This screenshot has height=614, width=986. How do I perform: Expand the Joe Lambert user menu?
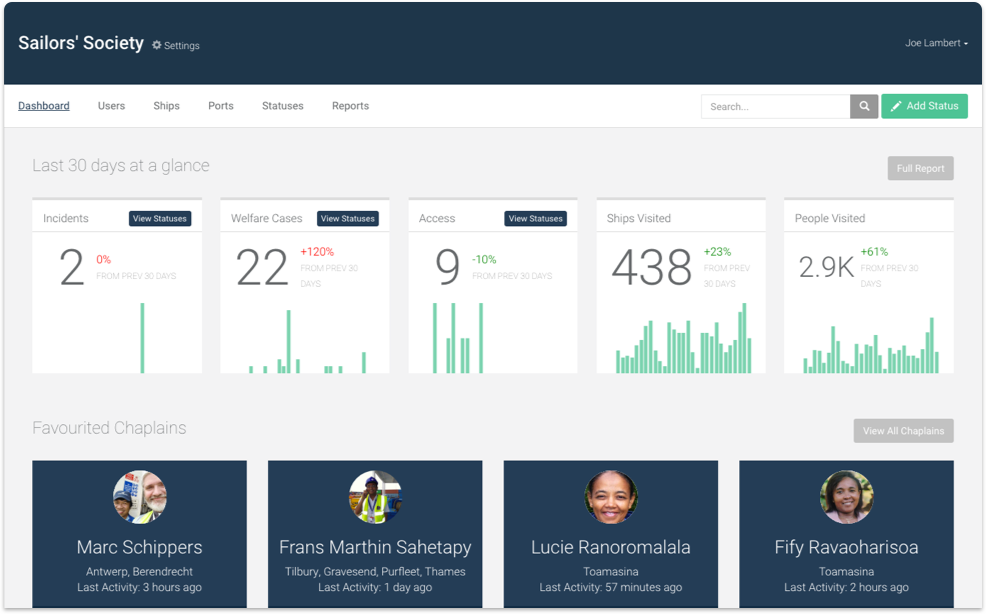click(x=936, y=43)
